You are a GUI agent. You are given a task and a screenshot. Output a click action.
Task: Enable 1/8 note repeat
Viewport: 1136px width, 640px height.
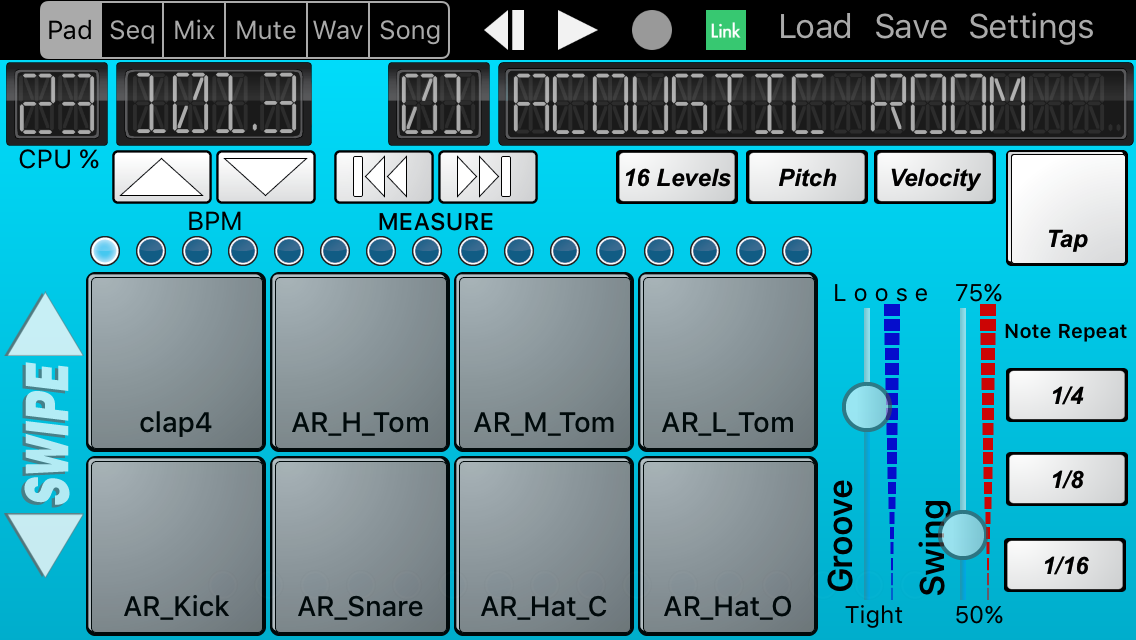point(1067,479)
